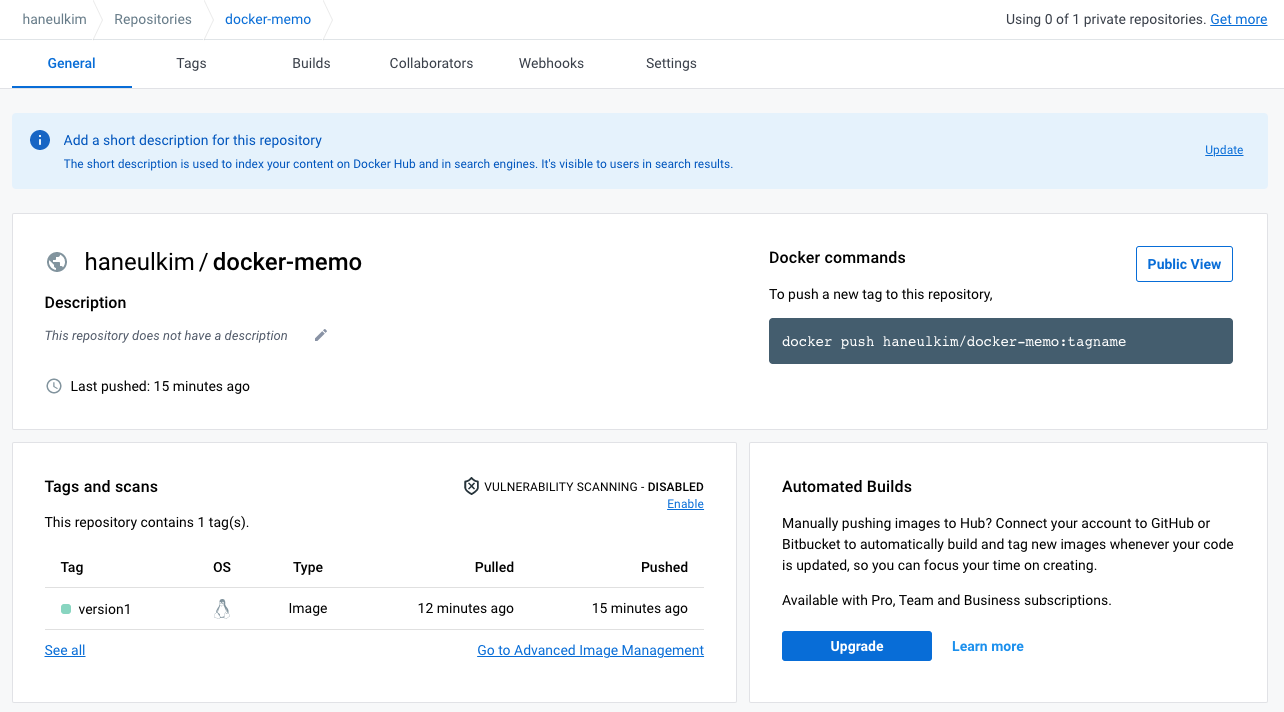Navigate to Repositories breadcrumb

click(x=153, y=19)
